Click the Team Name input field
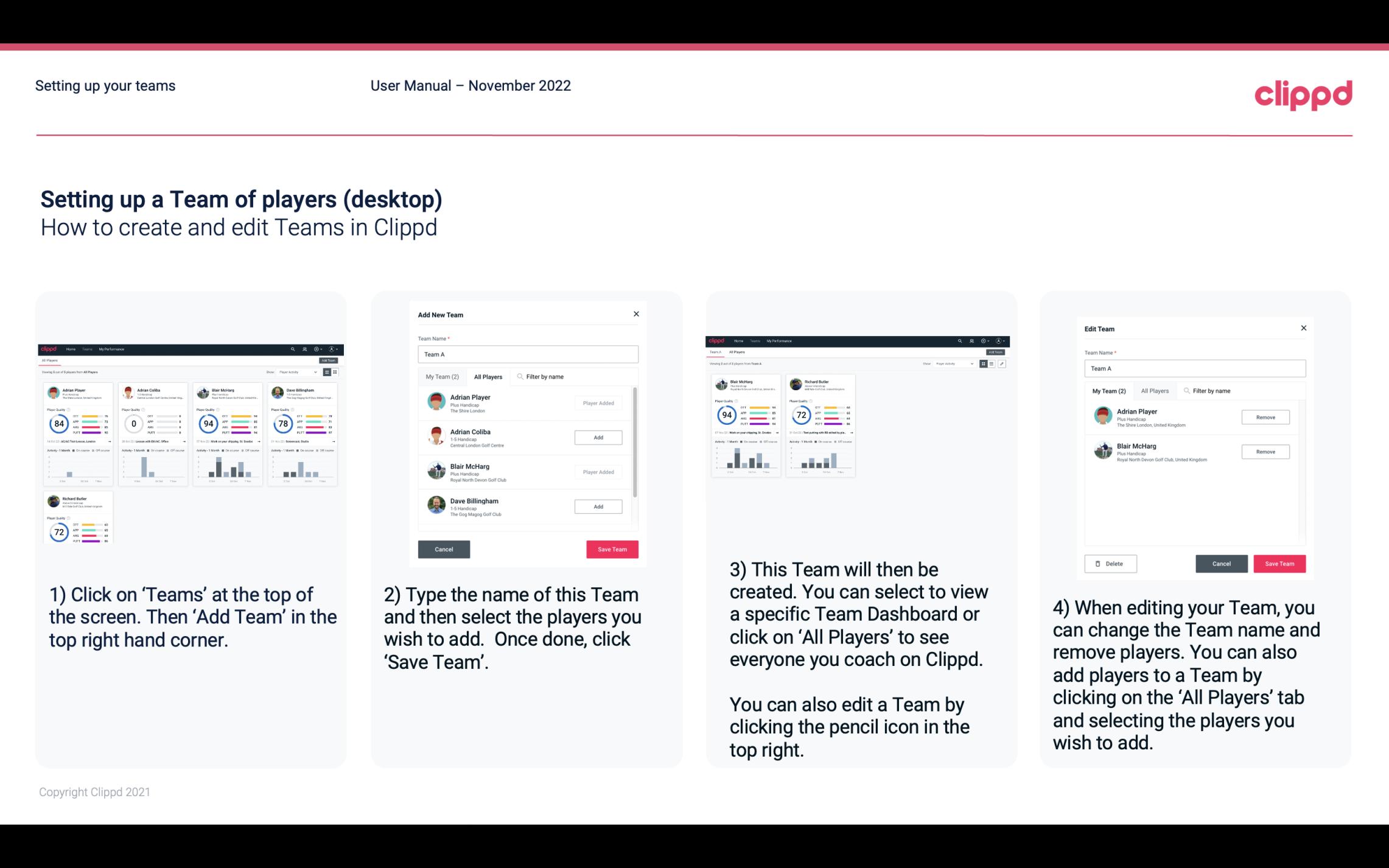This screenshot has width=1389, height=868. click(x=527, y=354)
